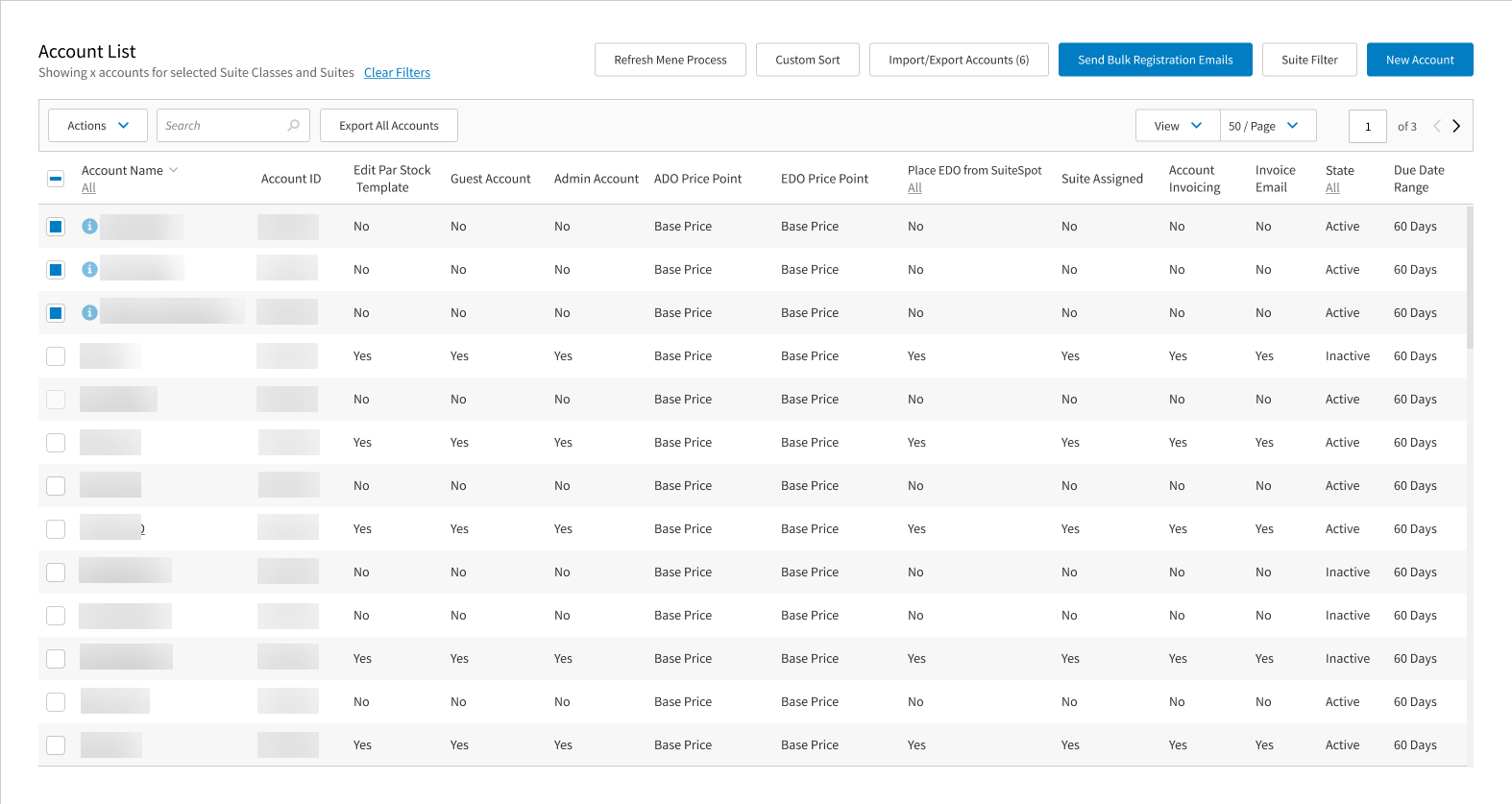Uncheck the third account row checkbox
Screen dimensions: 1512x804
(56, 313)
